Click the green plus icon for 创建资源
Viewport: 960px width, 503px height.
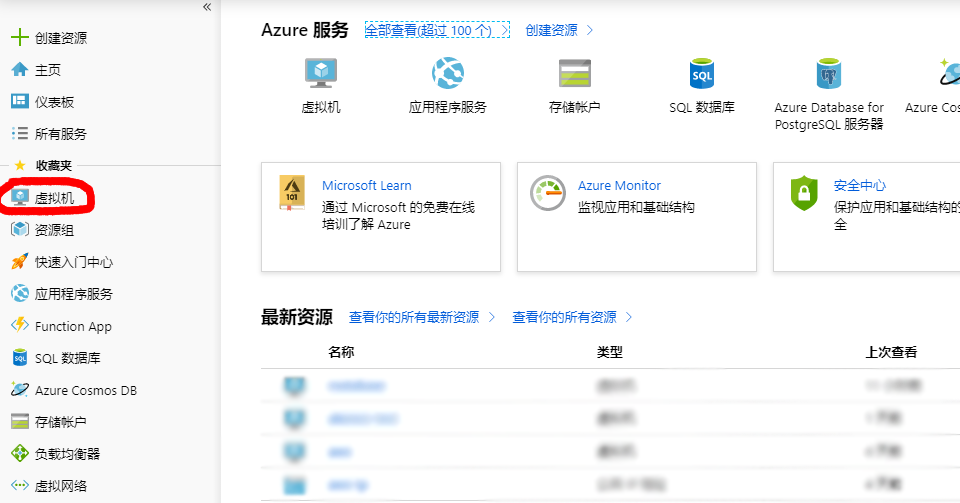(x=20, y=37)
